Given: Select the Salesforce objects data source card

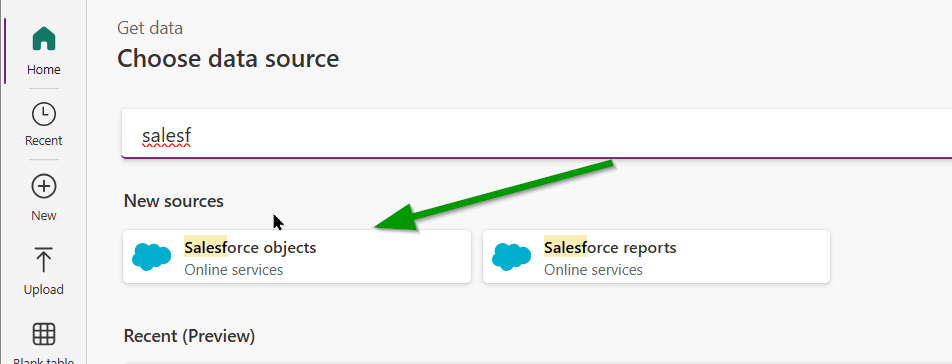Looking at the screenshot, I should click(297, 256).
